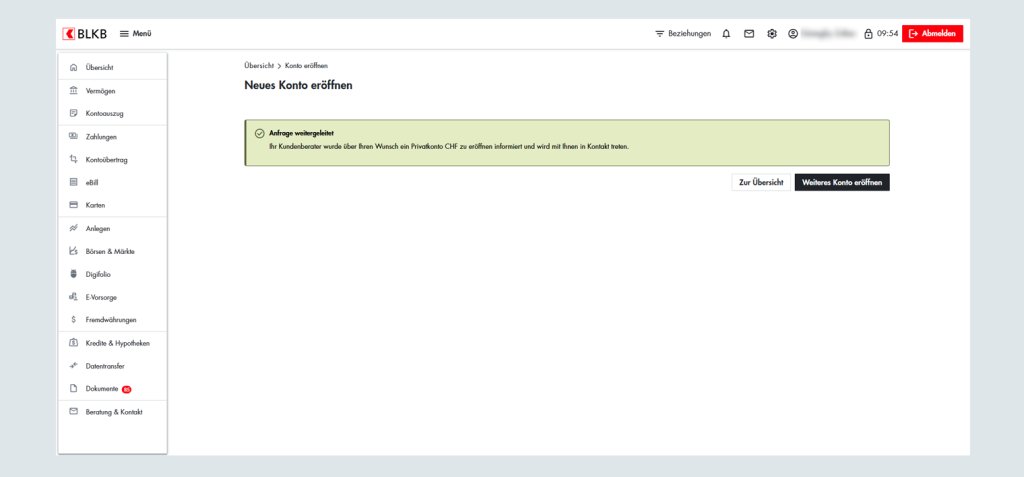Click the E-Vorsorge icon
This screenshot has width=1024, height=477.
pos(73,297)
